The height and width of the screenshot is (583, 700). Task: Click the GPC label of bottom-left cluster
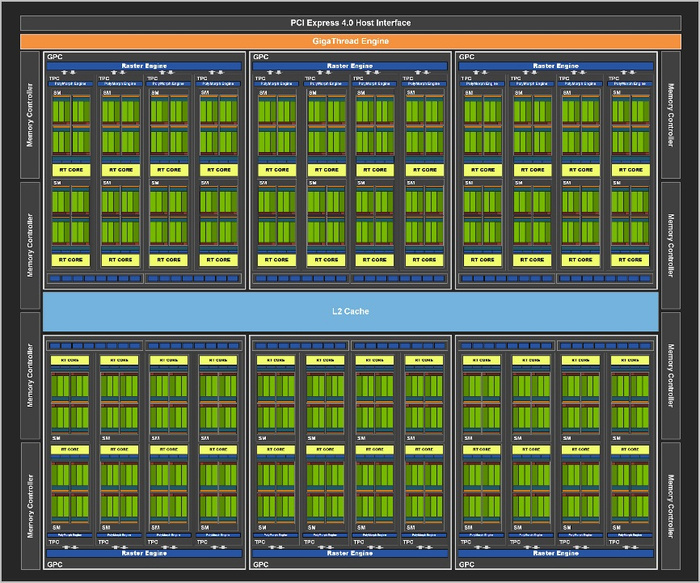[54, 565]
